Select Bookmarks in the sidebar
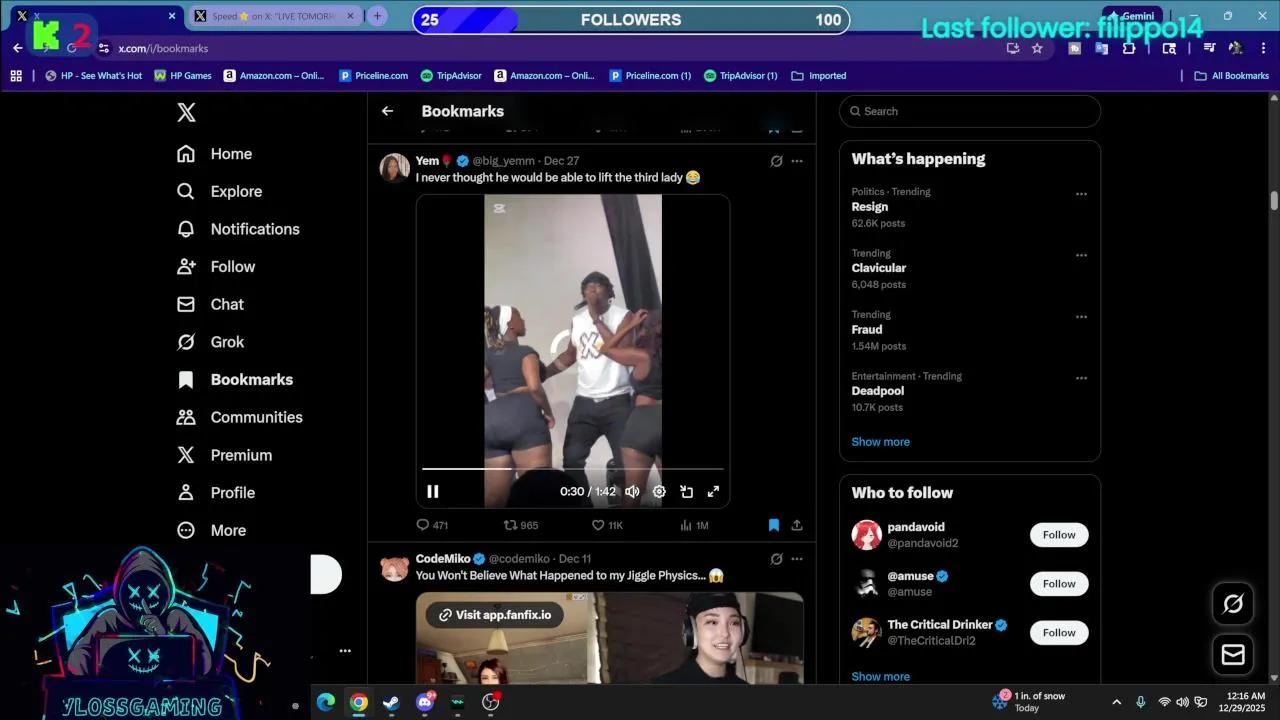Screen dimensions: 1280x720 235,380
